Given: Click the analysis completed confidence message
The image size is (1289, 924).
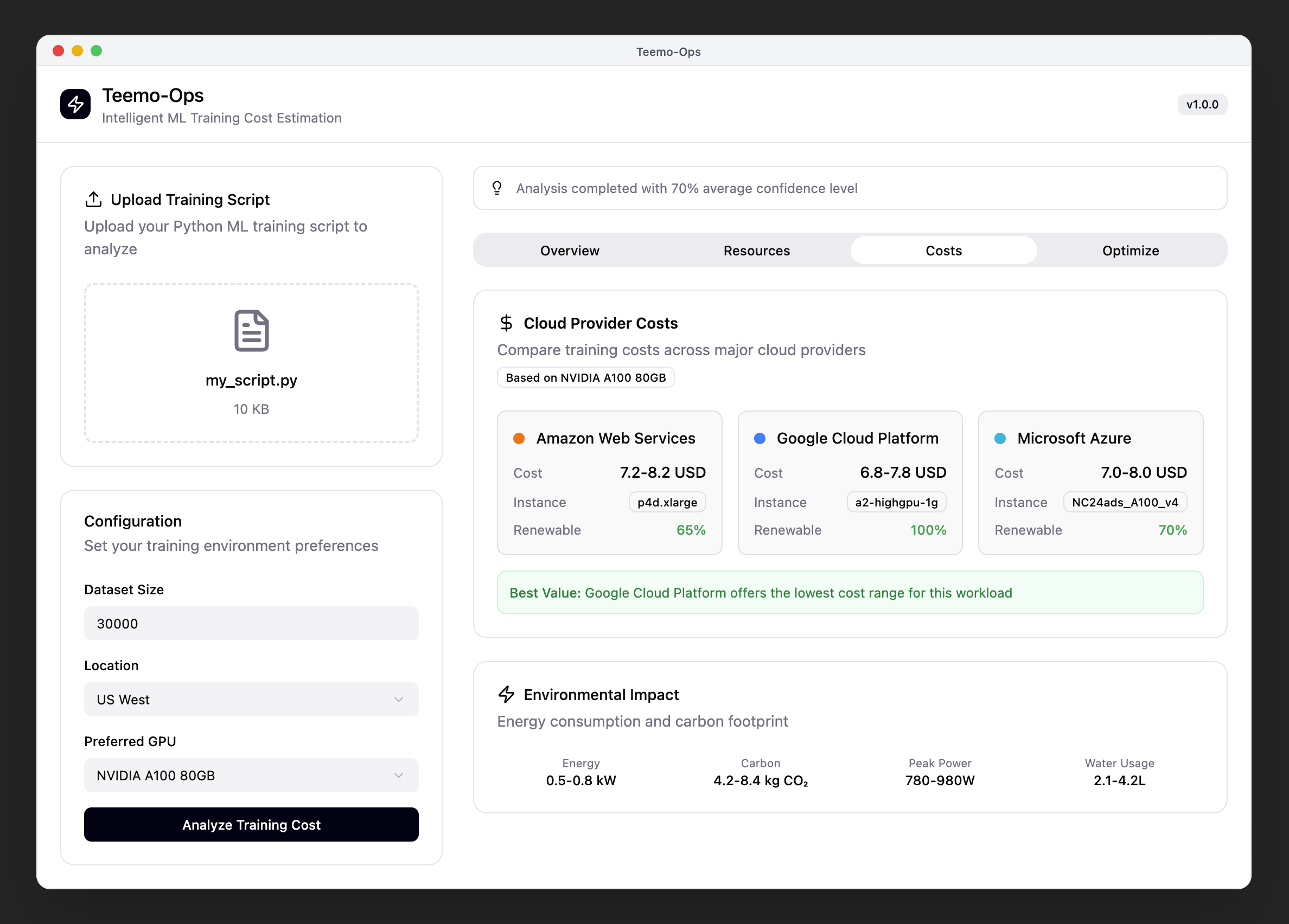Looking at the screenshot, I should click(x=687, y=188).
